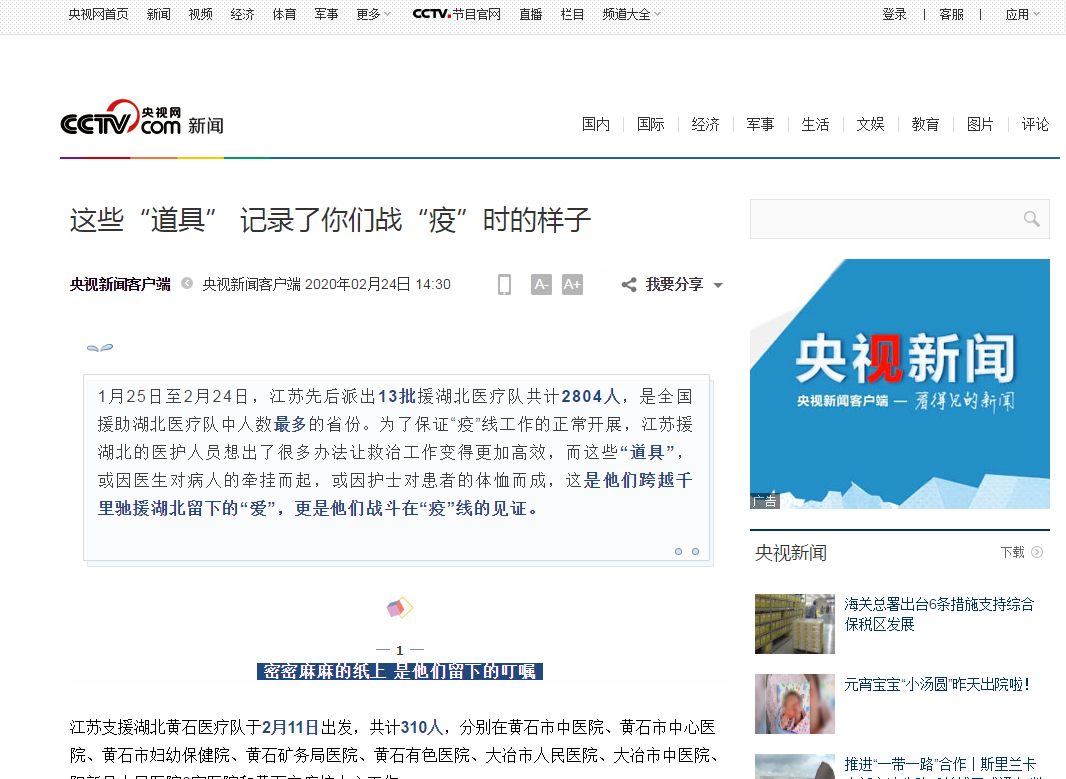This screenshot has width=1066, height=779.
Task: Click the 元宵宝宝 baby photo thumbnail
Action: (x=794, y=703)
